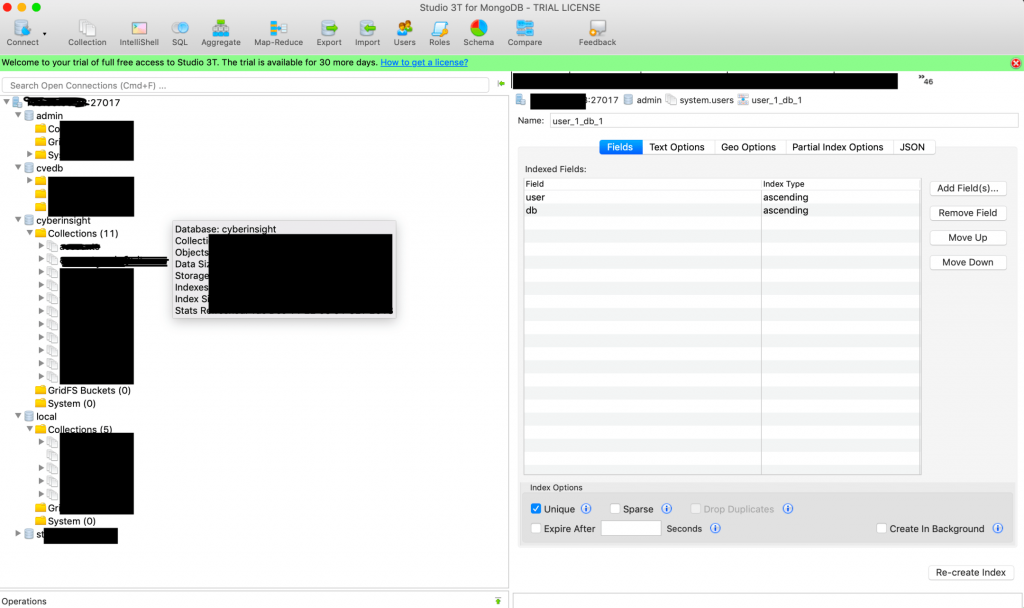Launch the Map-Reduce tool
Screen dimensions: 1024x608
(278, 33)
